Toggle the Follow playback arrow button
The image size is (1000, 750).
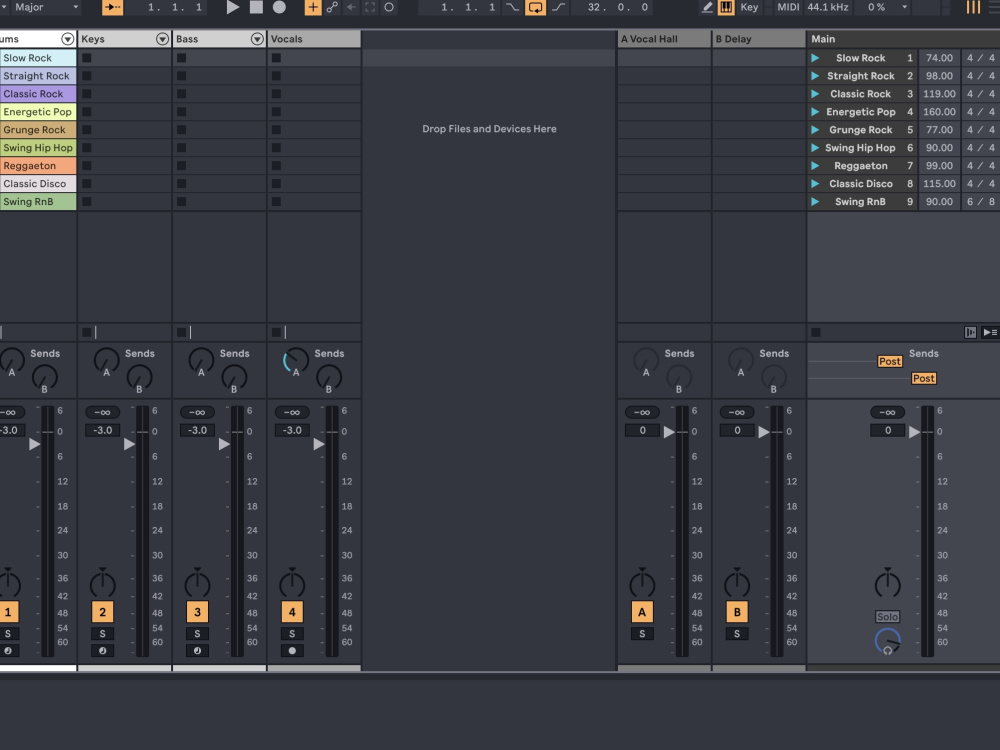tap(112, 7)
